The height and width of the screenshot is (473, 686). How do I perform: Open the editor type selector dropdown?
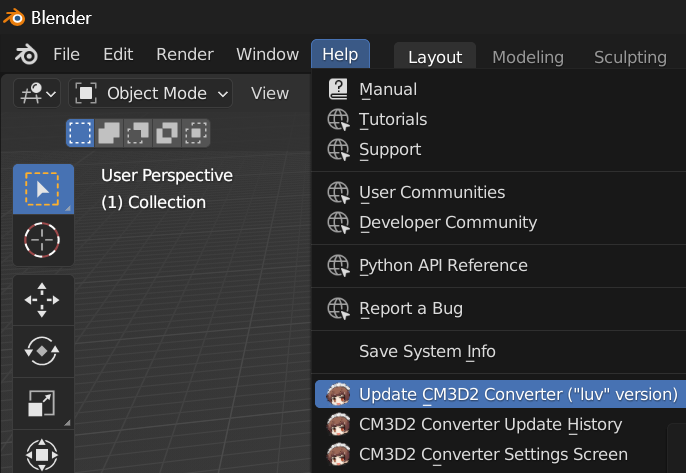37,93
